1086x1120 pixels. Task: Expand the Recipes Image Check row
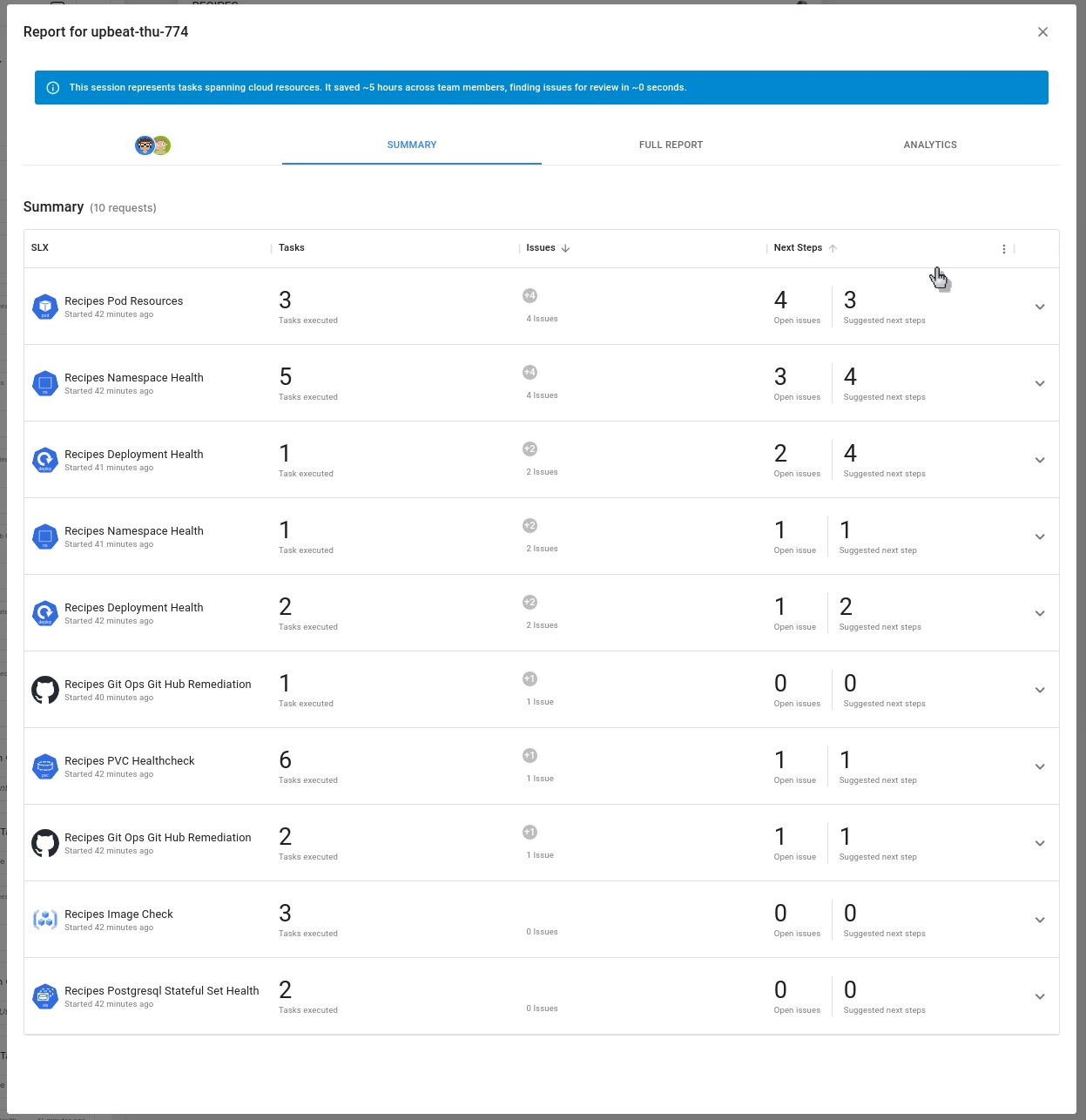[1039, 920]
